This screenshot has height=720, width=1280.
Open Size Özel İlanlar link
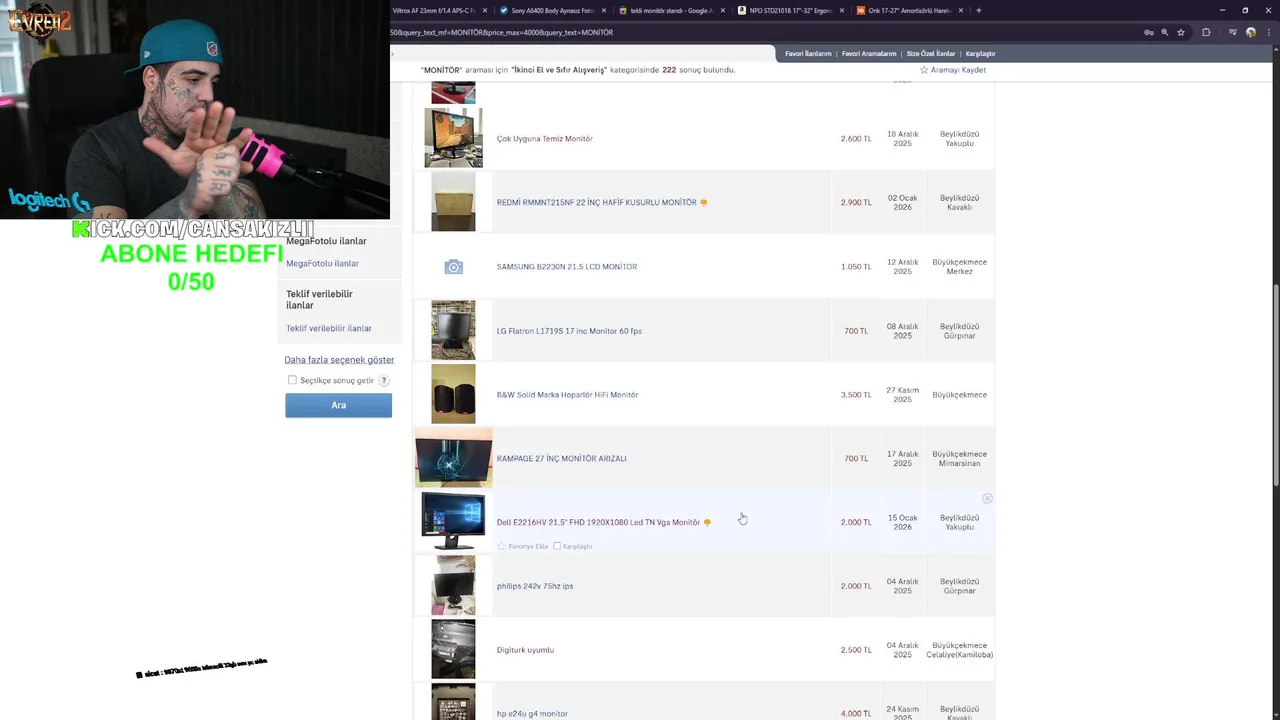[x=931, y=53]
